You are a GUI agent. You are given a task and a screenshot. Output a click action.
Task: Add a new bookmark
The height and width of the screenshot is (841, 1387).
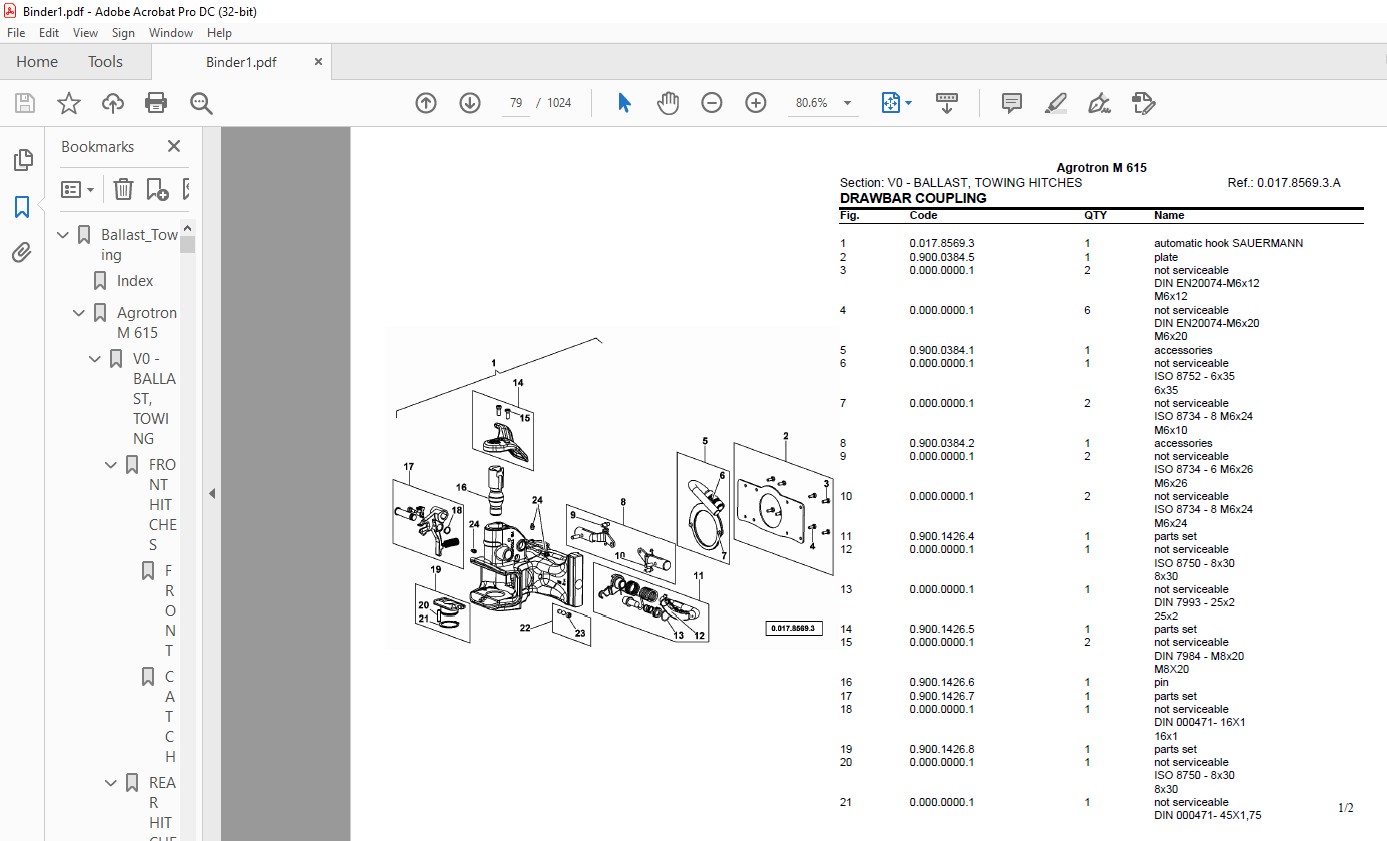pos(157,189)
